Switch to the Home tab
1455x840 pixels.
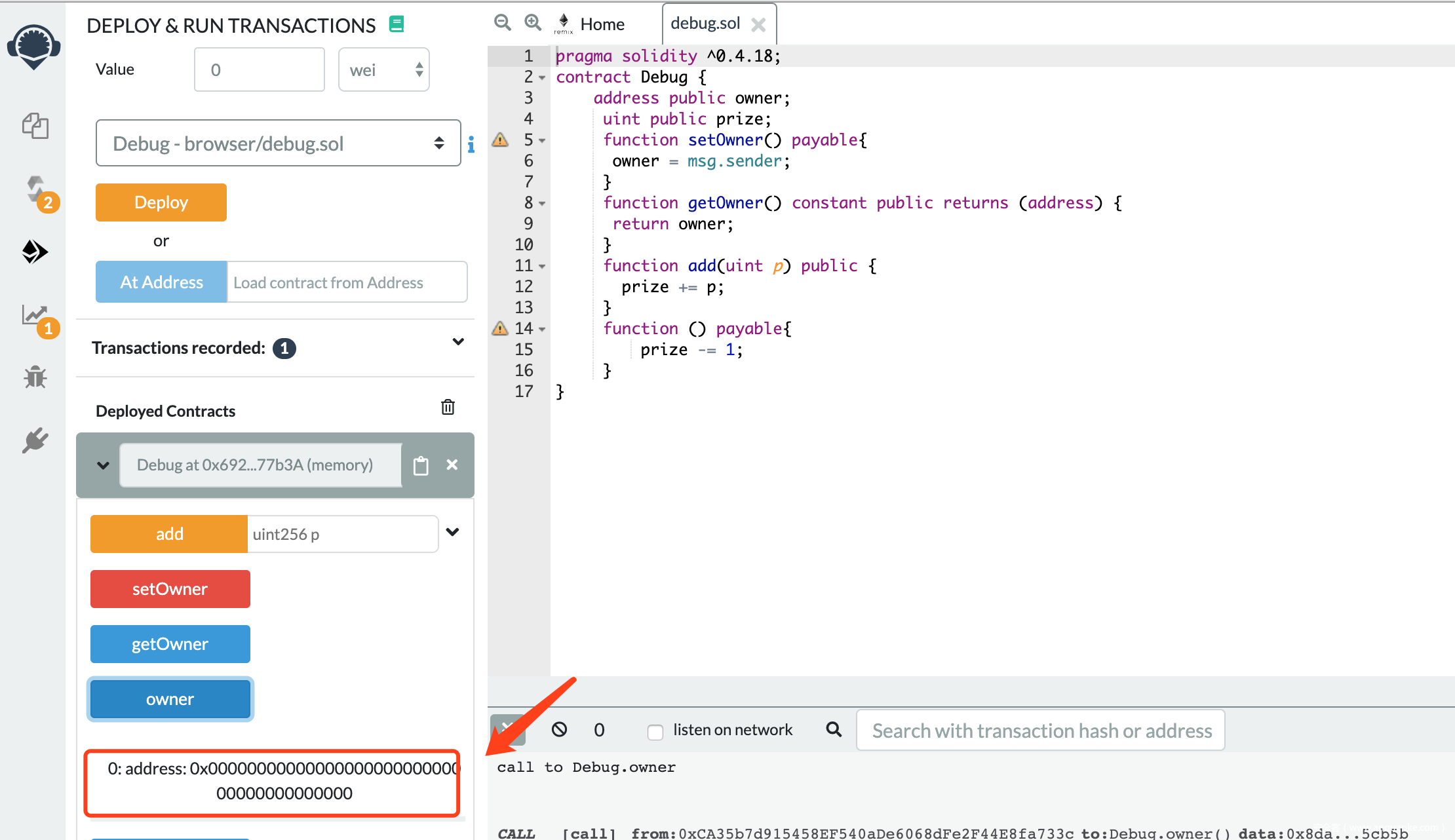tap(602, 24)
